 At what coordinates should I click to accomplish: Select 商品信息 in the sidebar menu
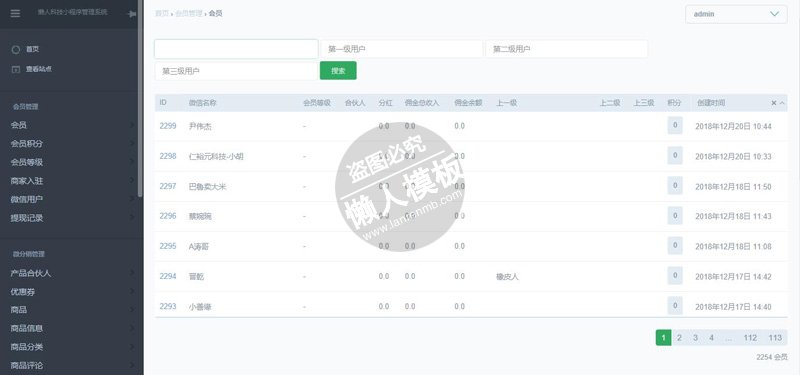pyautogui.click(x=27, y=328)
